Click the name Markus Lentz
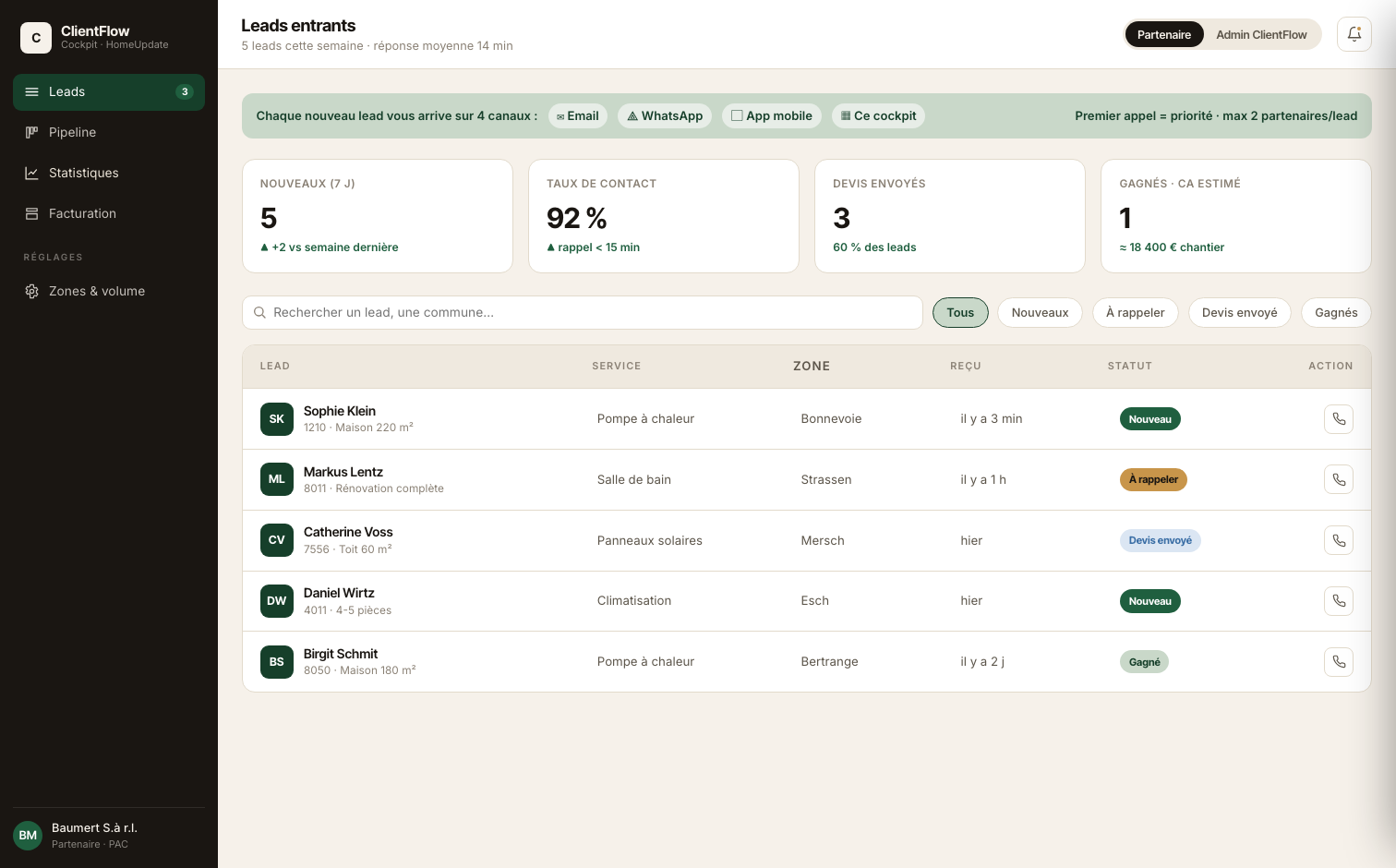Viewport: 1396px width, 868px height. (343, 472)
